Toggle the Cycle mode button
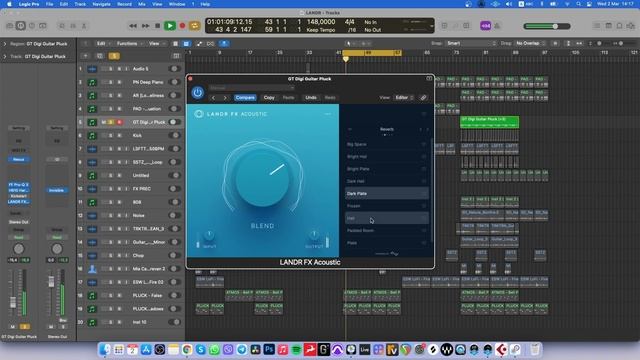 point(195,26)
